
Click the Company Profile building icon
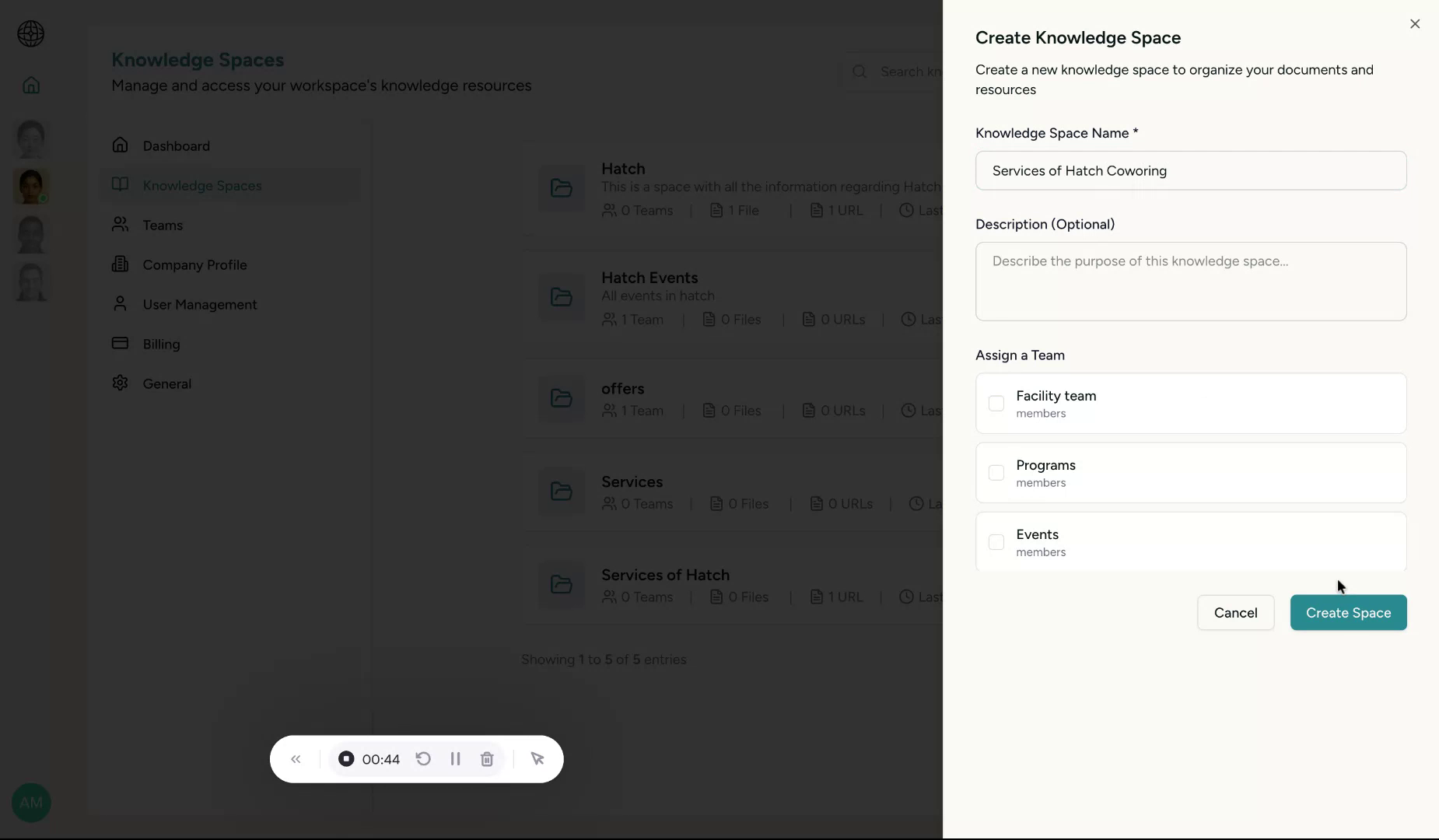tap(121, 264)
